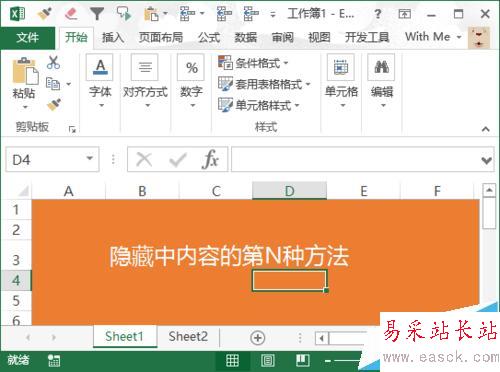
Task: Open 单元格样式 cell styles dropdown
Action: 259,105
